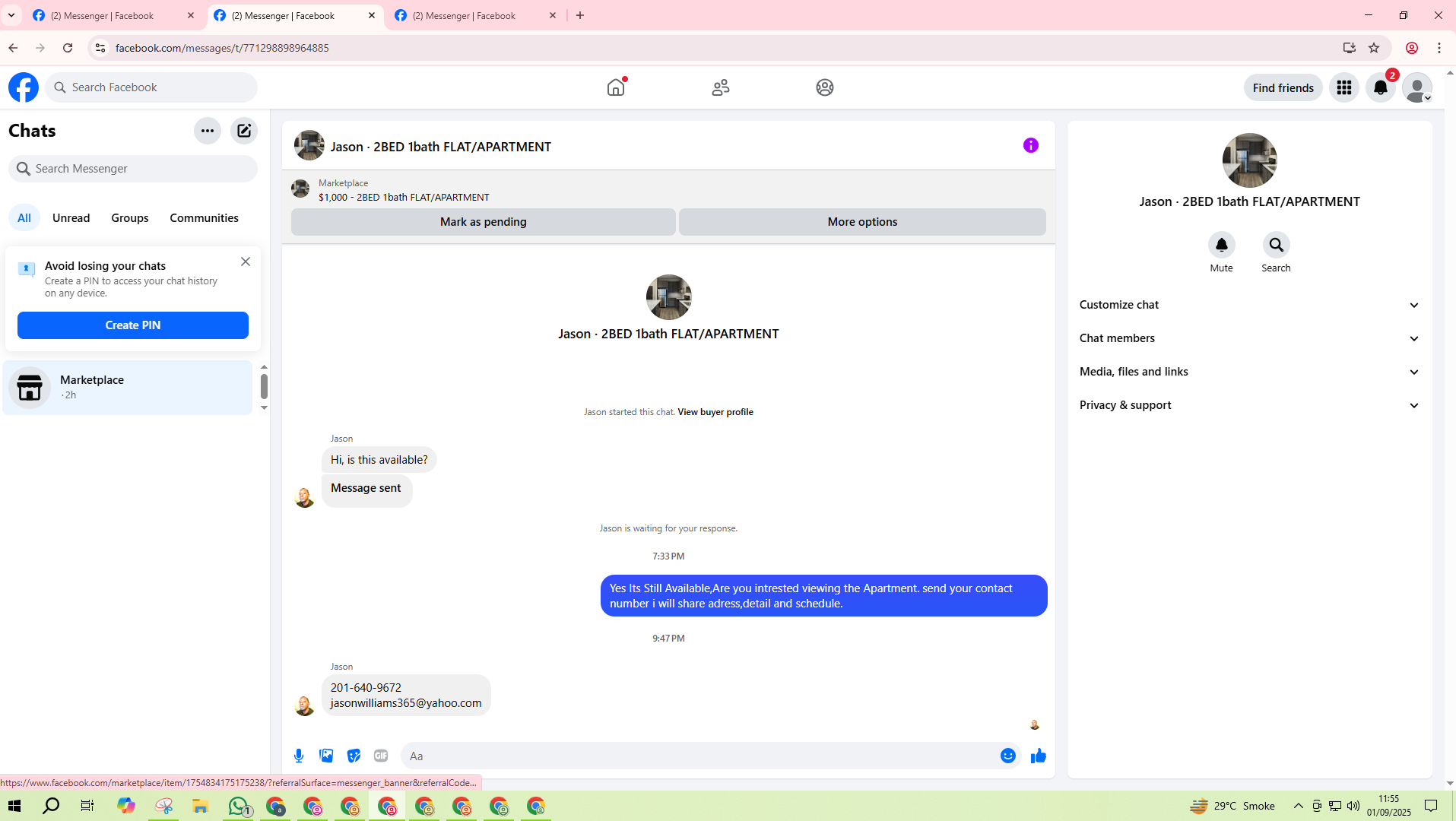This screenshot has height=821, width=1456.
Task: Open the taskbar clock and date
Action: pos(1388,806)
